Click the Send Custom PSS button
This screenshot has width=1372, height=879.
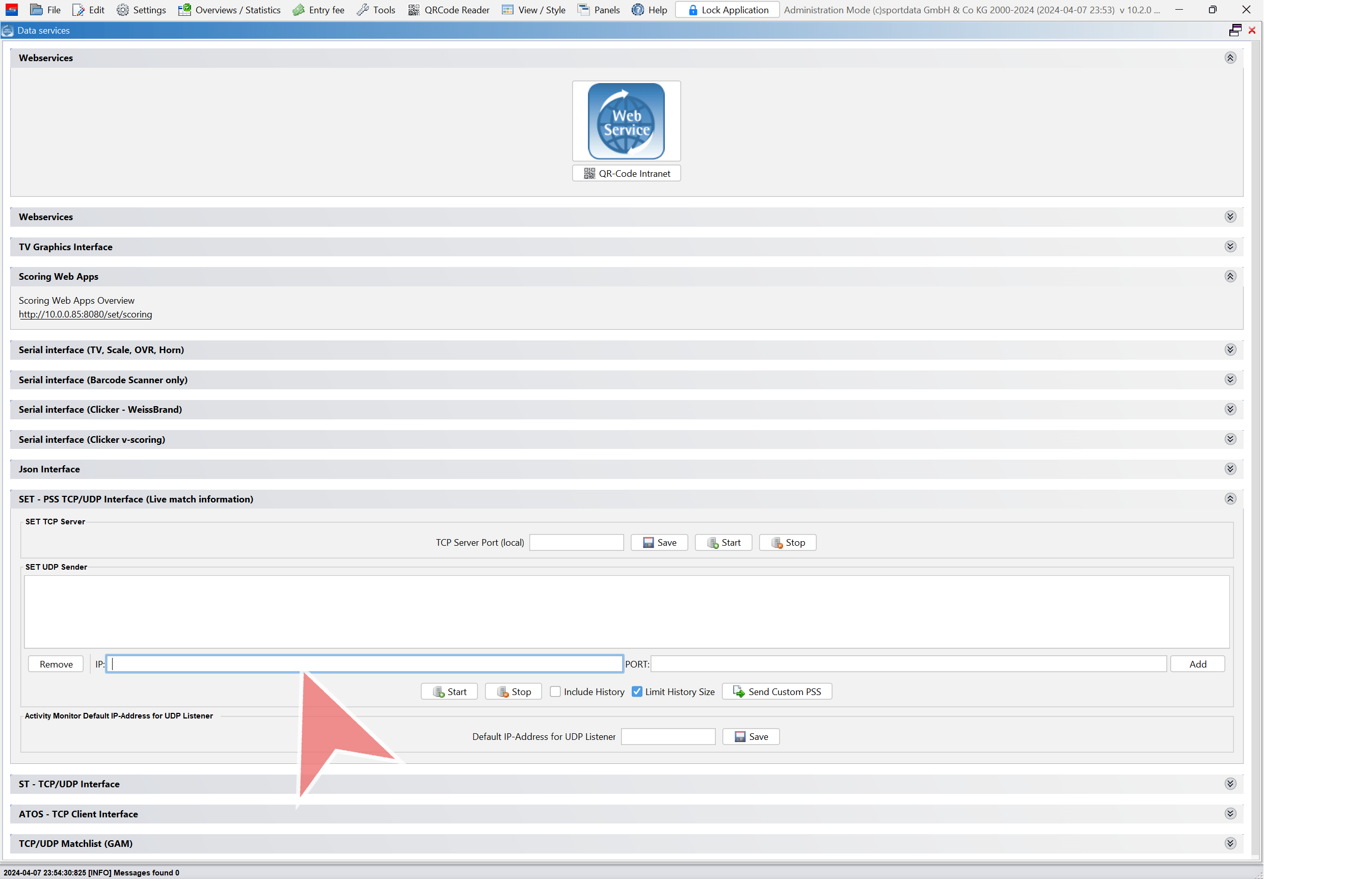(x=776, y=691)
